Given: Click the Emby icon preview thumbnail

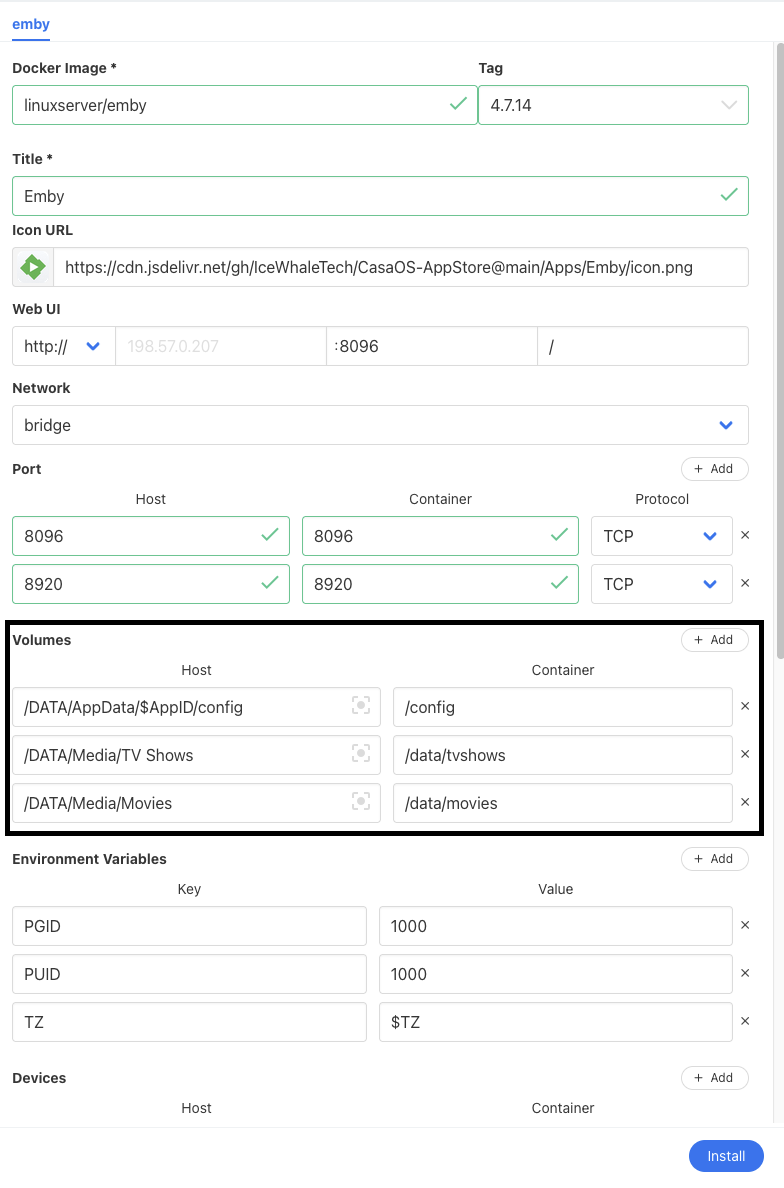Looking at the screenshot, I should click(x=33, y=267).
